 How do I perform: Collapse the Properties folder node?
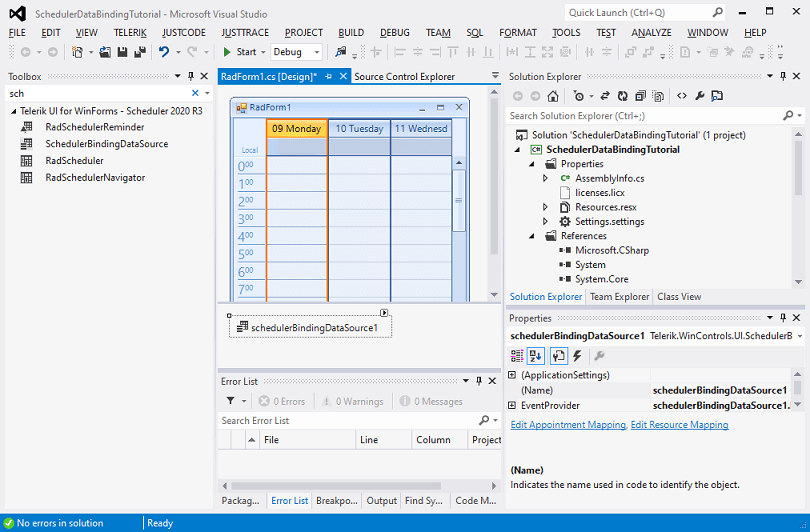coord(532,164)
